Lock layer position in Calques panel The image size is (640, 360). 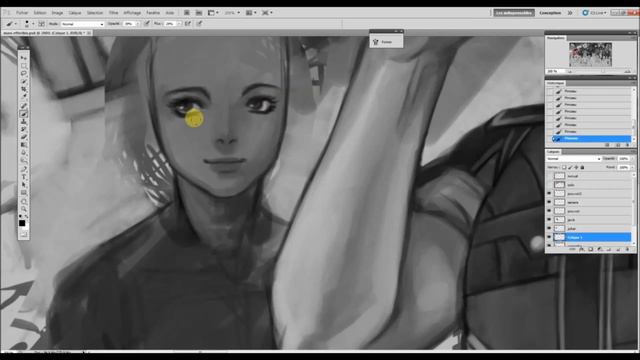pos(576,167)
